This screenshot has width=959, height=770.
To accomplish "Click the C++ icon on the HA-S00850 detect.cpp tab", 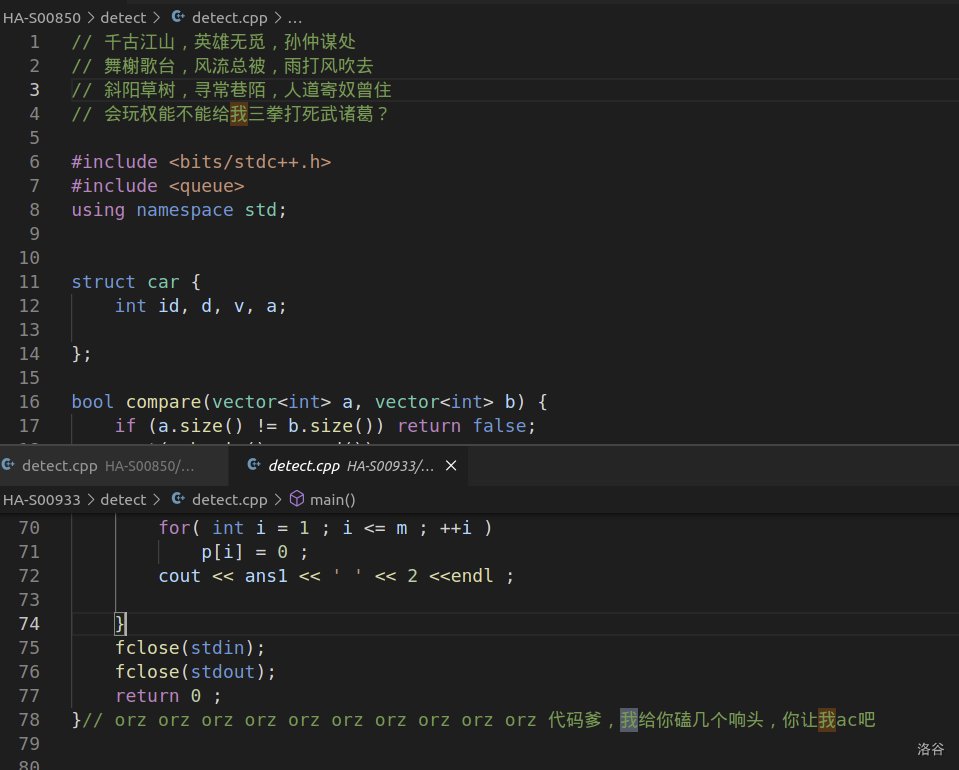I will click(9, 465).
